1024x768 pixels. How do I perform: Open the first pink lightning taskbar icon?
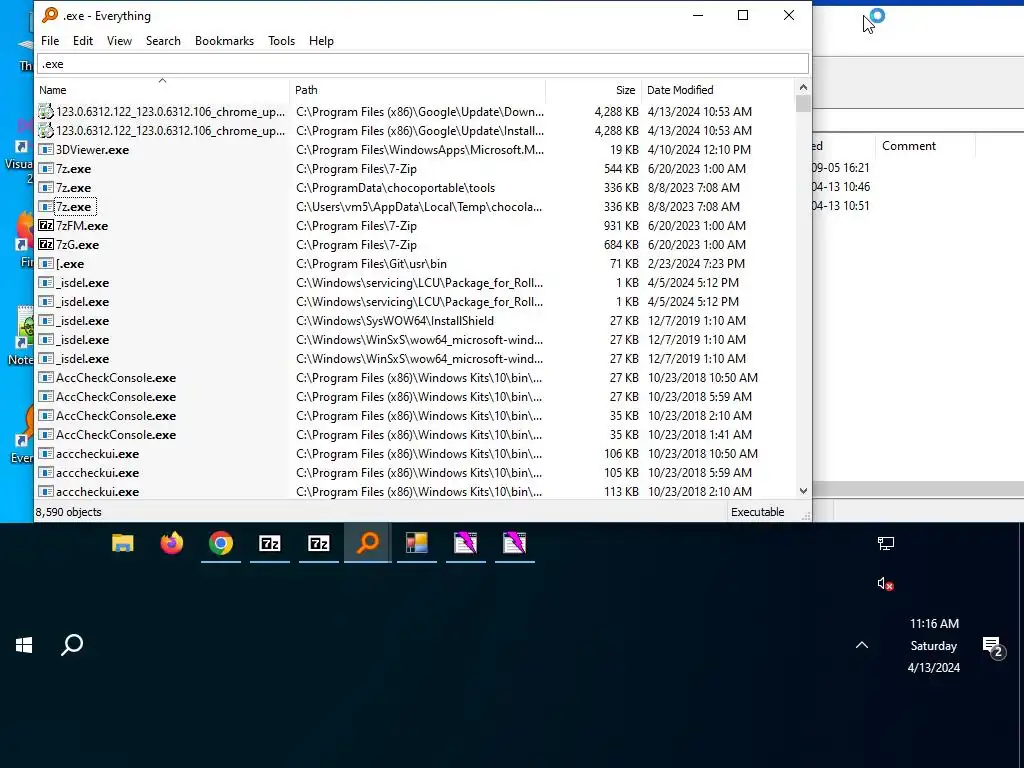pos(466,543)
